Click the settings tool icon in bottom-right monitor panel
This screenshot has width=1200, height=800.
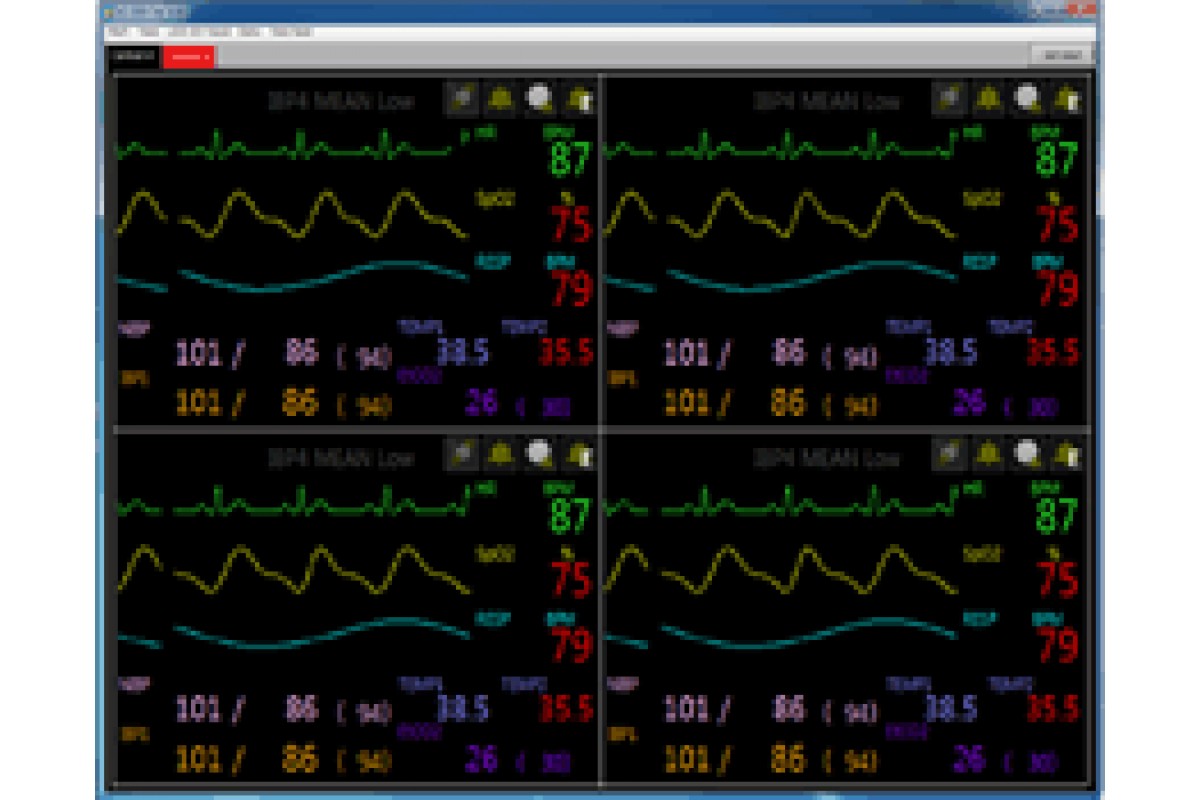tap(949, 455)
